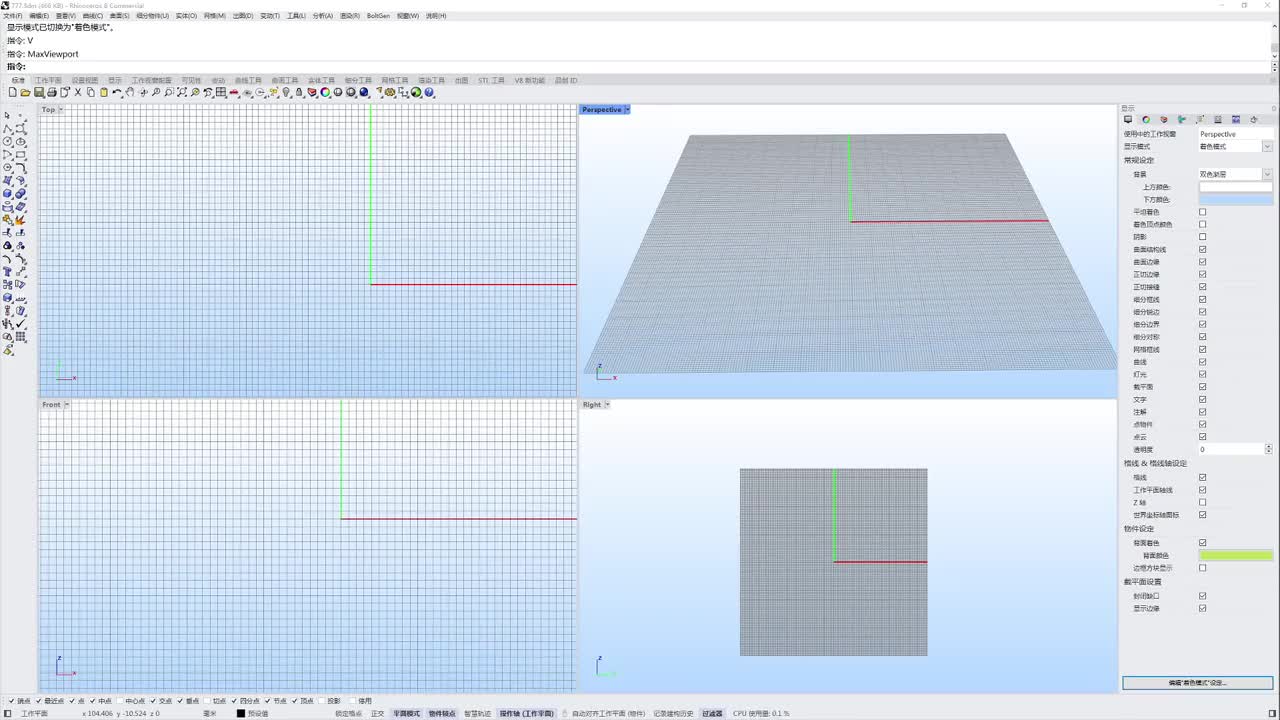Open the Right viewport title dropdown arrow
The width and height of the screenshot is (1280, 720).
tap(607, 405)
